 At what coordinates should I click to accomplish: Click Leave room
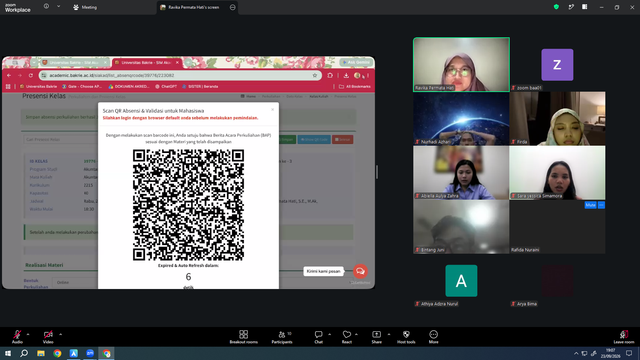point(624,337)
